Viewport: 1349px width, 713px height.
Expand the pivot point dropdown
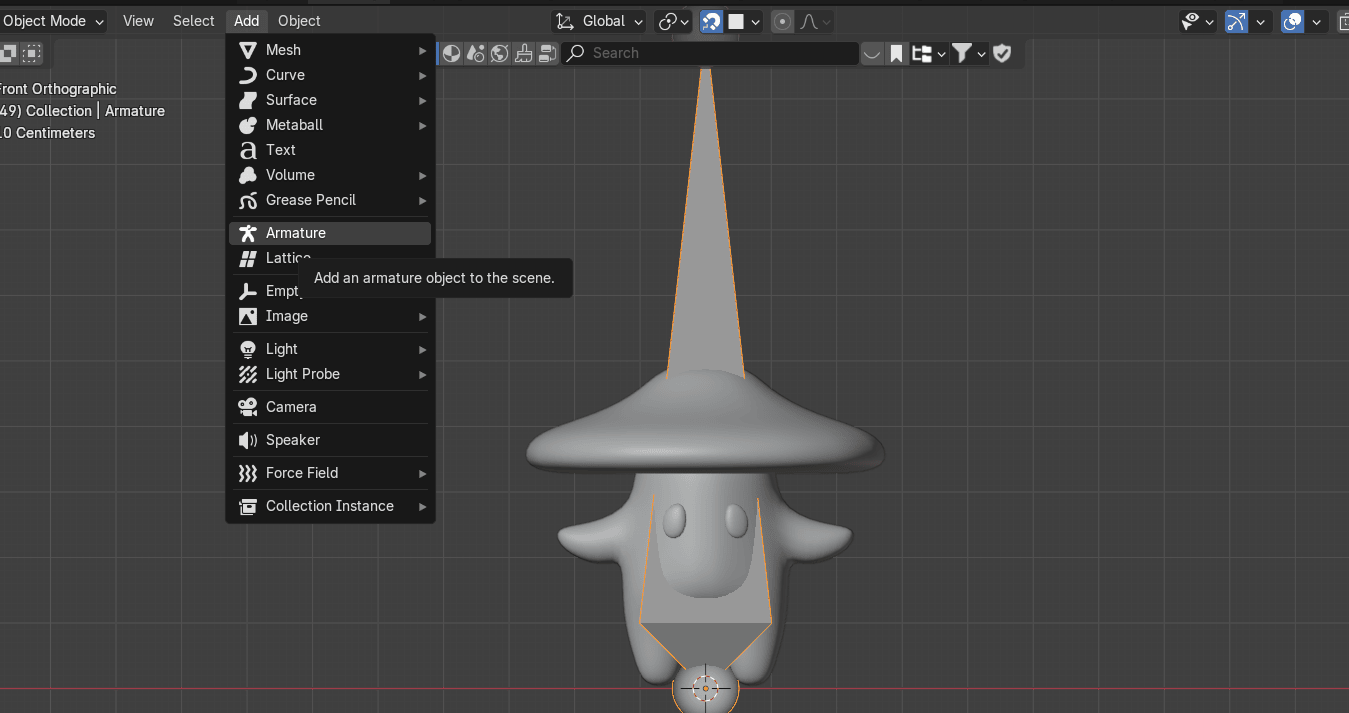point(673,21)
